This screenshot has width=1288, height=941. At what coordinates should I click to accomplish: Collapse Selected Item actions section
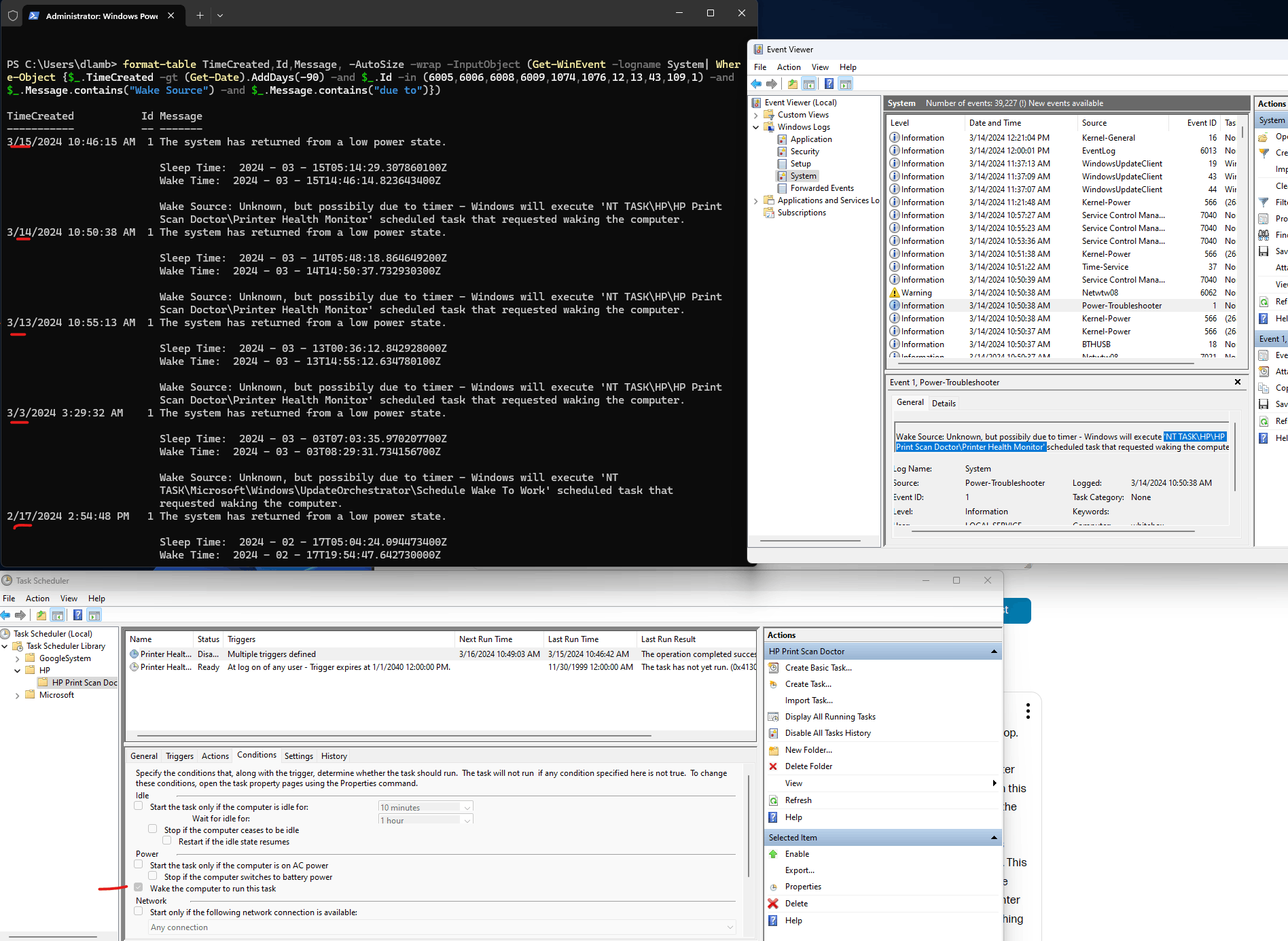click(x=994, y=838)
